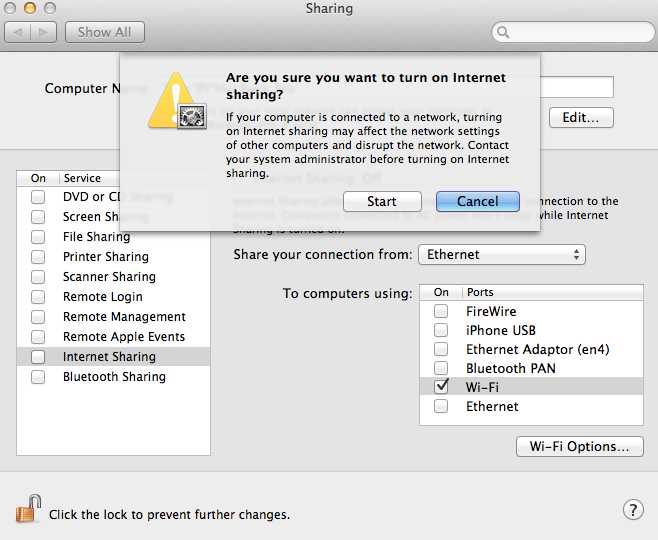Cancel the Internet sharing dialog
Image resolution: width=658 pixels, height=540 pixels.
point(478,201)
